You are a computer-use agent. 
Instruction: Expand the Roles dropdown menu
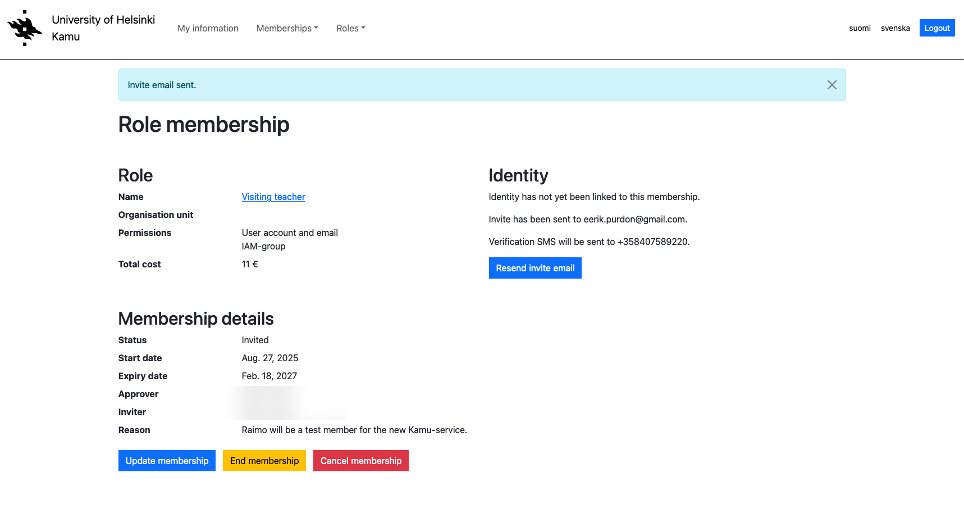coord(351,28)
